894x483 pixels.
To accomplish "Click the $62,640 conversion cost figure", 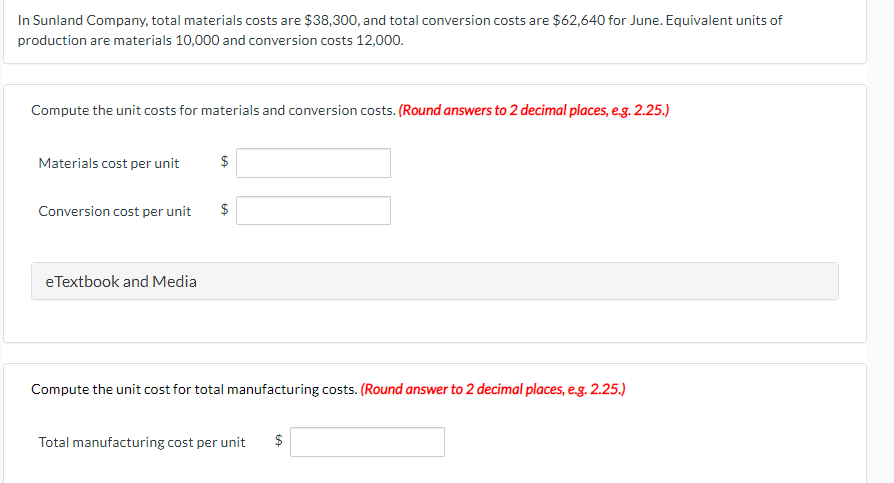I will point(581,20).
